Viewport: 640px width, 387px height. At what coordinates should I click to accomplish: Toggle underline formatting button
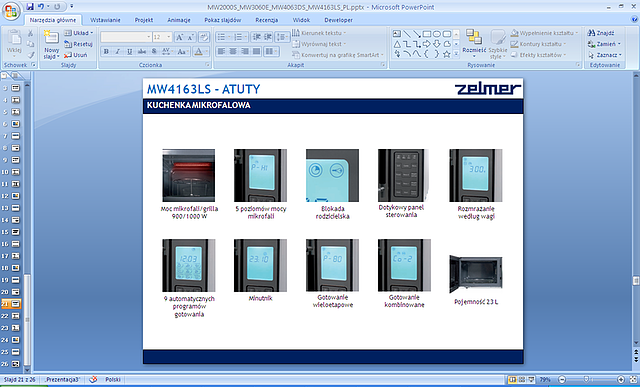[129, 51]
